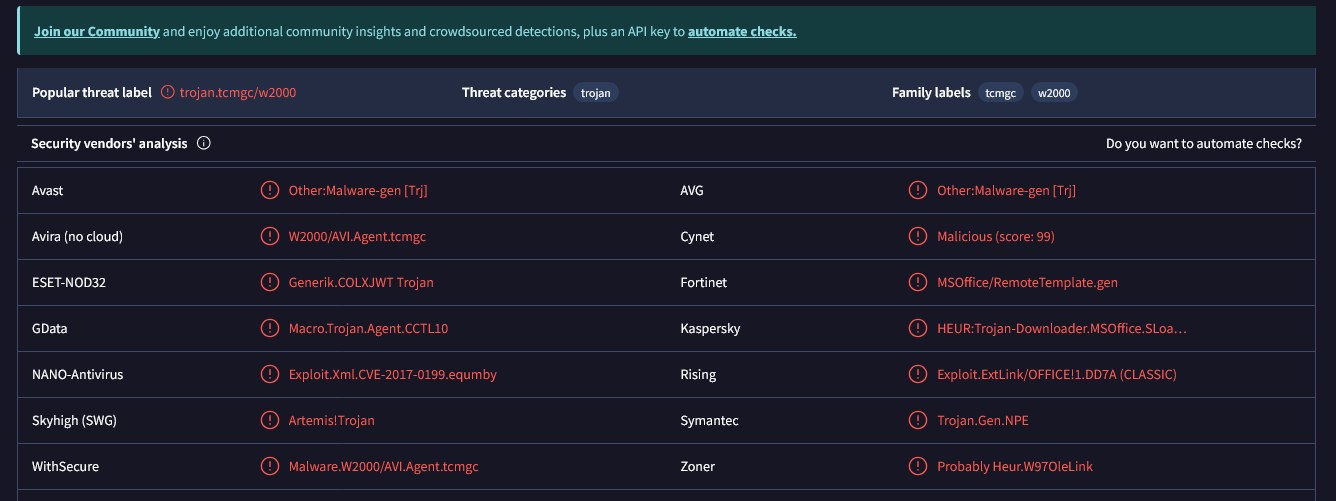Click the alert icon for ESET-NOD32 detection
Image resolution: width=1336 pixels, height=501 pixels.
[x=270, y=282]
